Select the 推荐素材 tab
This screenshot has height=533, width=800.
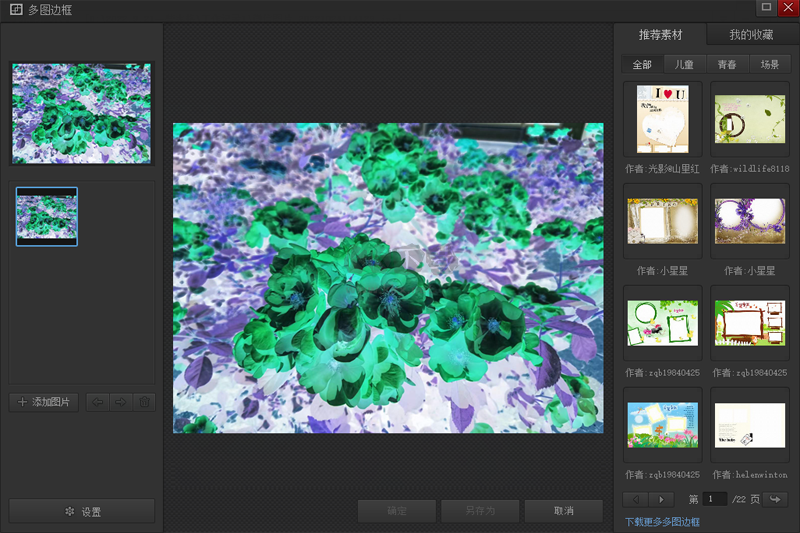tap(660, 35)
